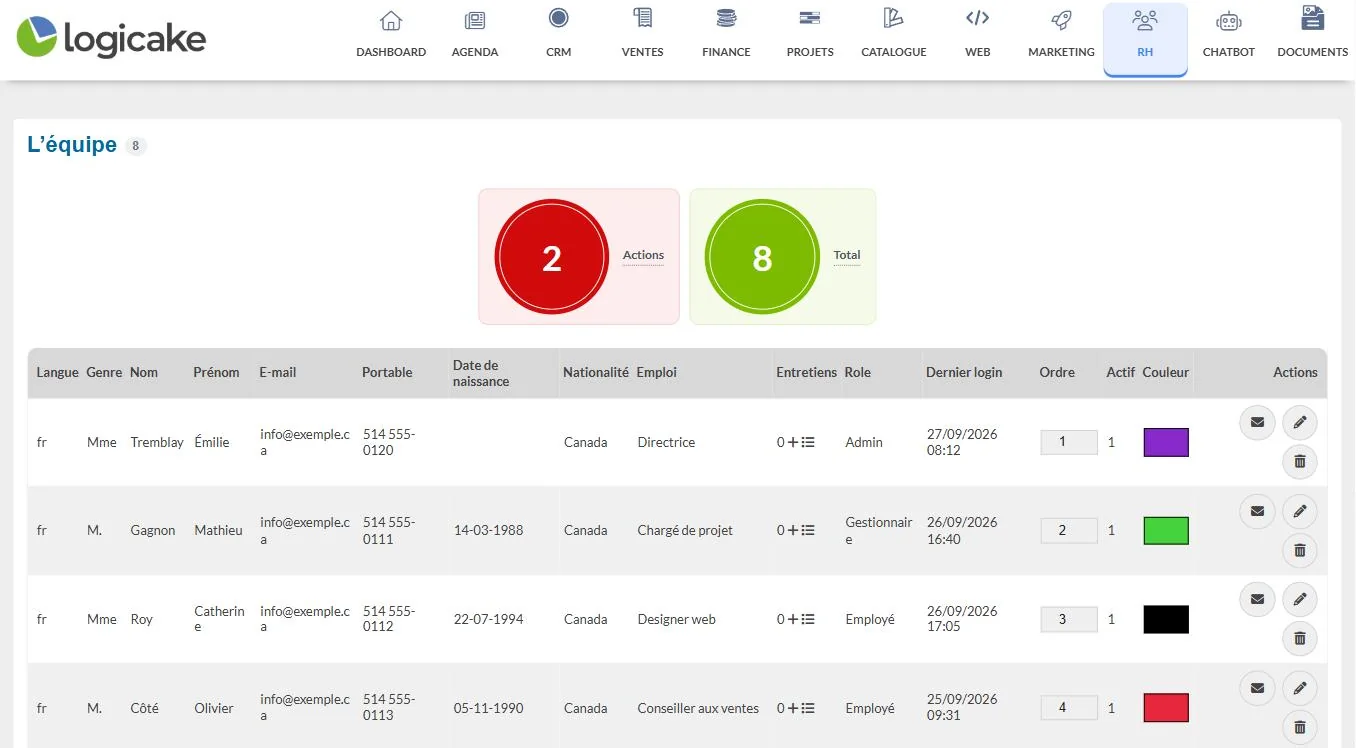Click the Dernier login column header

click(x=965, y=372)
